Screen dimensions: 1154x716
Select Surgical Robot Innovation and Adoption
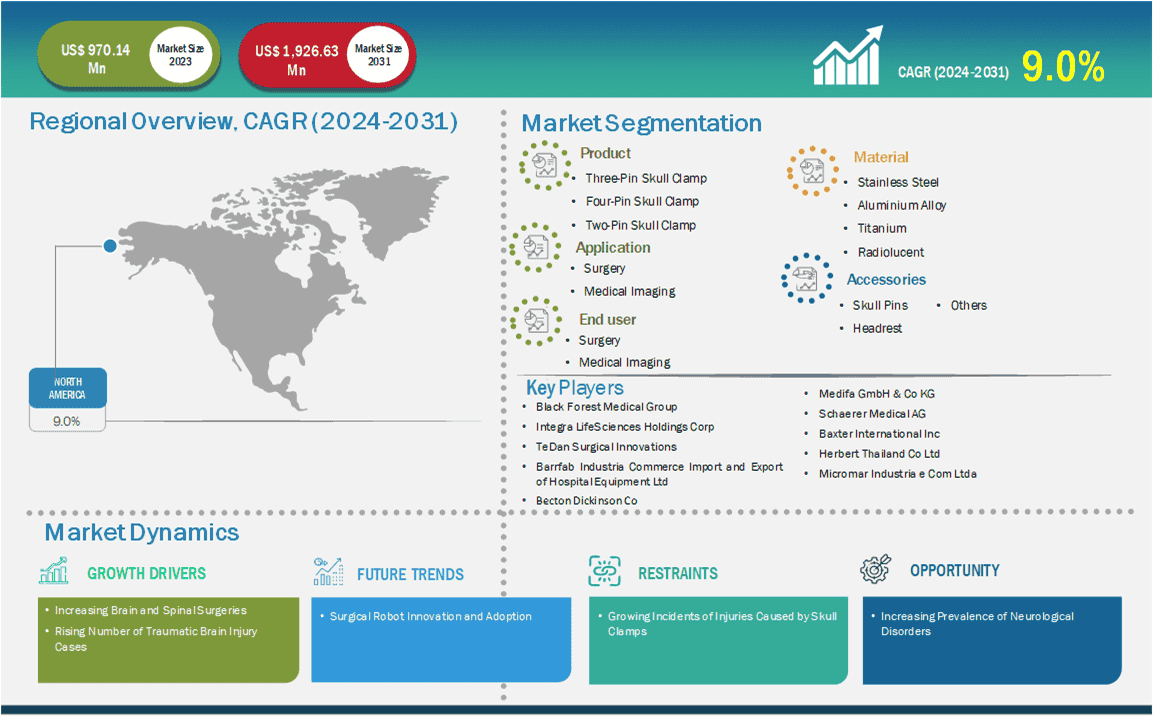click(x=431, y=617)
